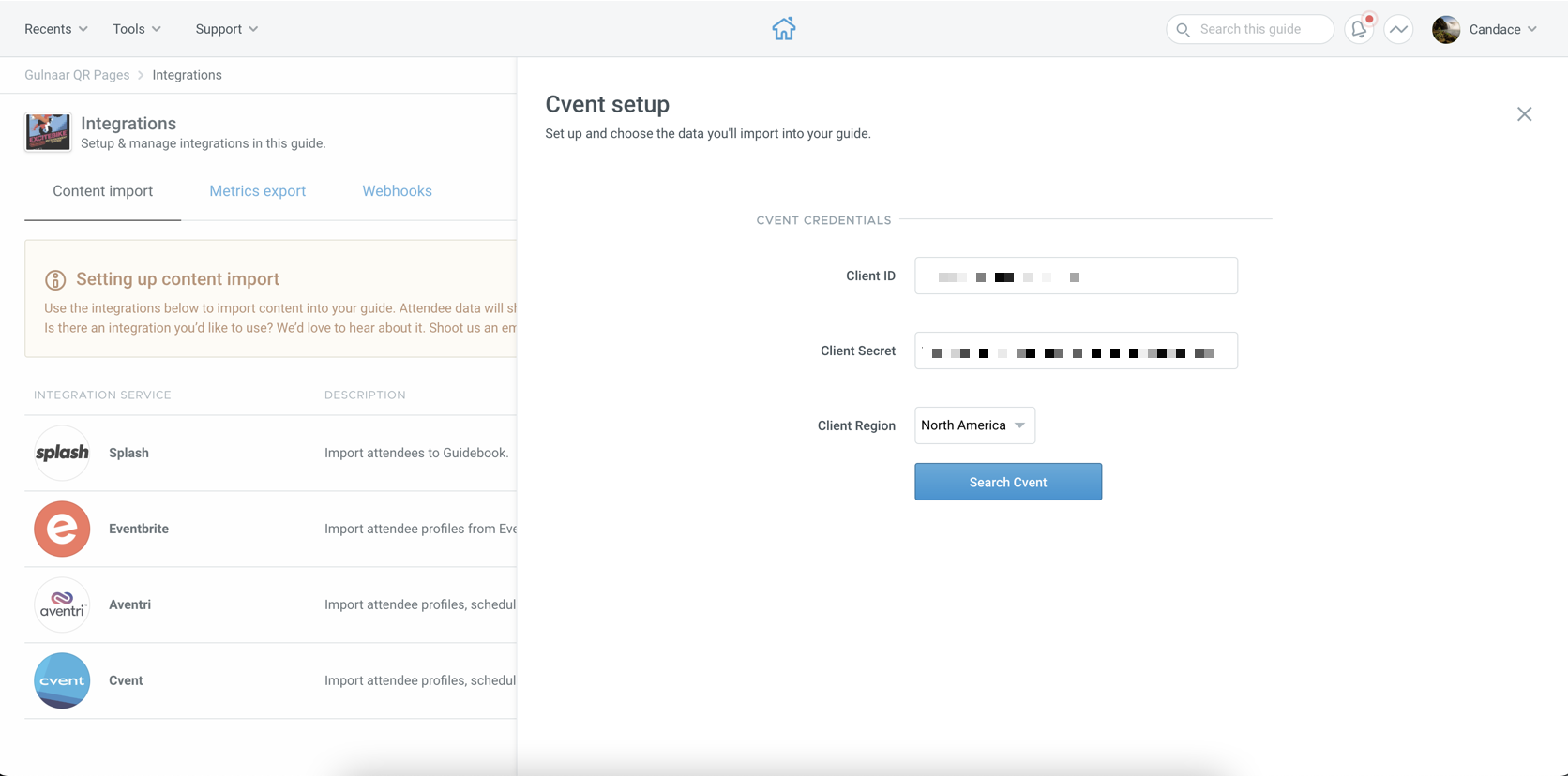This screenshot has width=1568, height=776.
Task: Select the Aventri integration name
Action: (x=129, y=604)
